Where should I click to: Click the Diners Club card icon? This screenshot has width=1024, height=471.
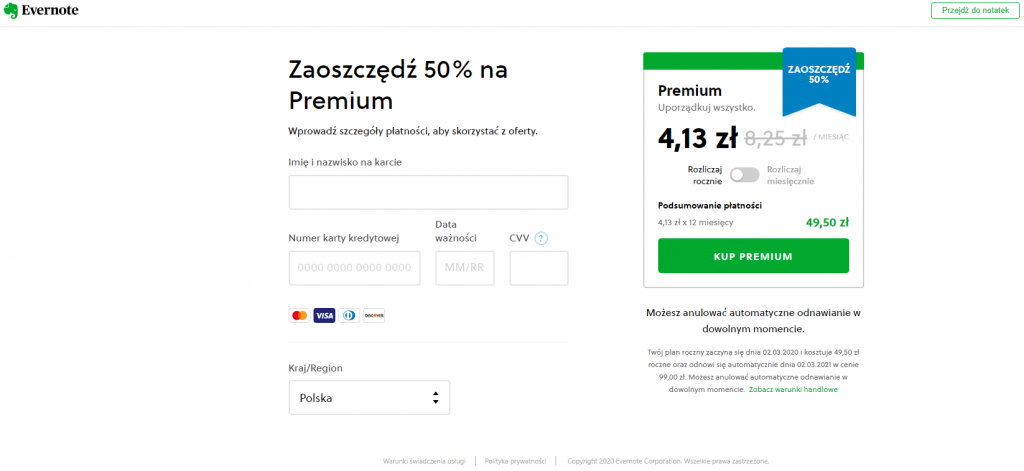pos(349,315)
